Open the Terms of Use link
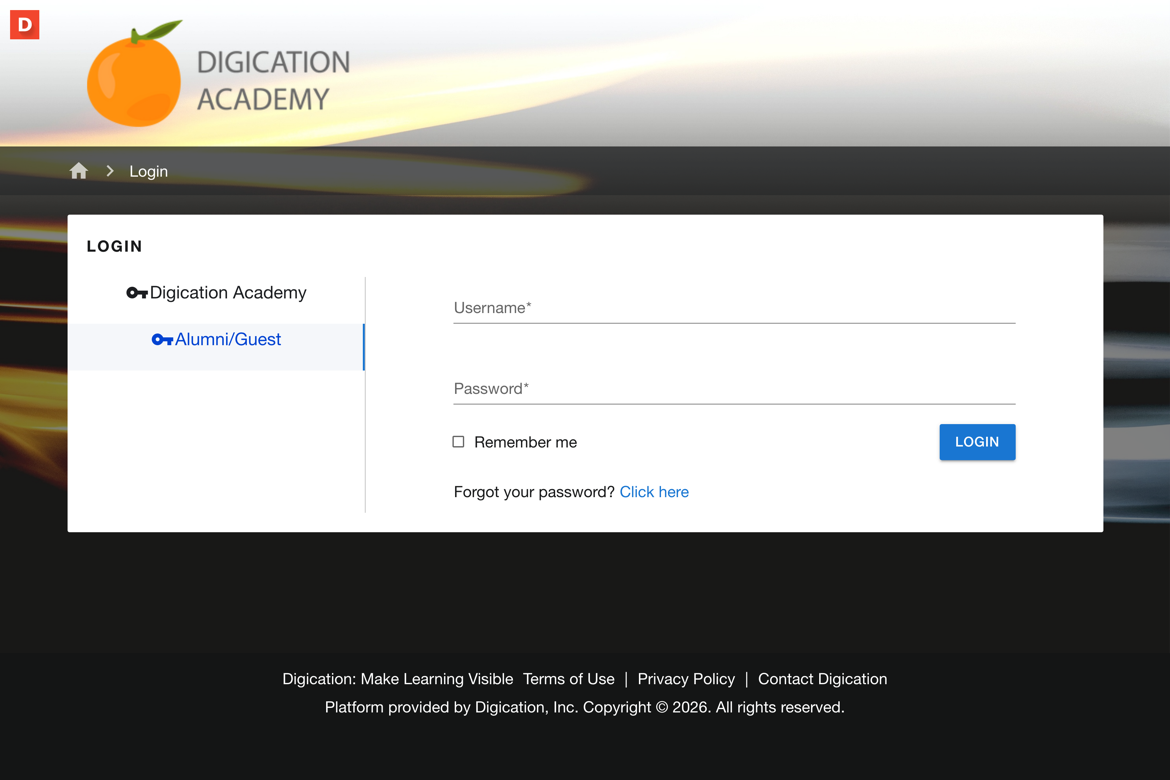The height and width of the screenshot is (780, 1170). pos(569,678)
